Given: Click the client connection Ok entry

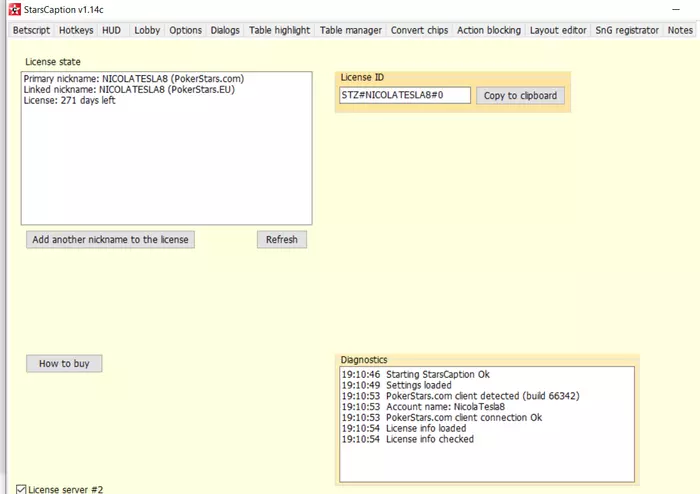Looking at the screenshot, I should pos(442,418).
